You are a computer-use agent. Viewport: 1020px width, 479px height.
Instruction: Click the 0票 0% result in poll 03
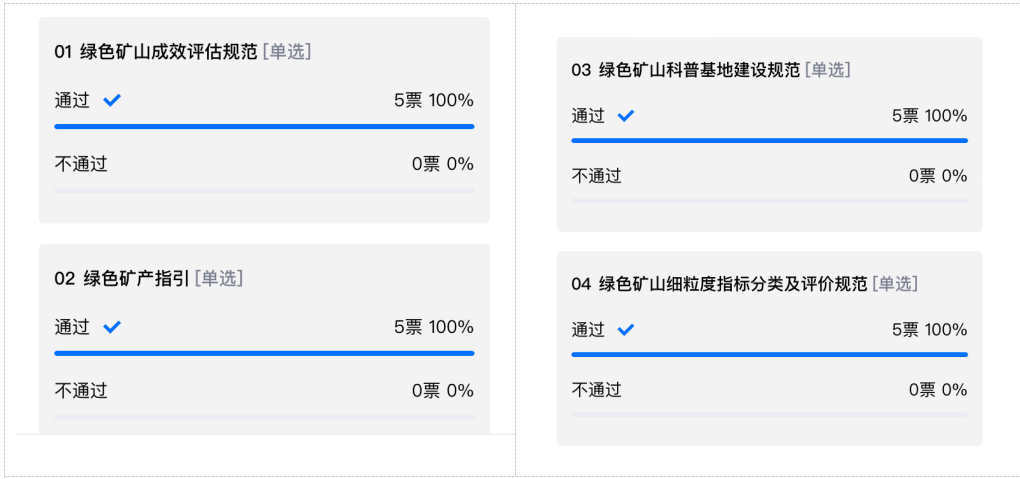click(937, 176)
